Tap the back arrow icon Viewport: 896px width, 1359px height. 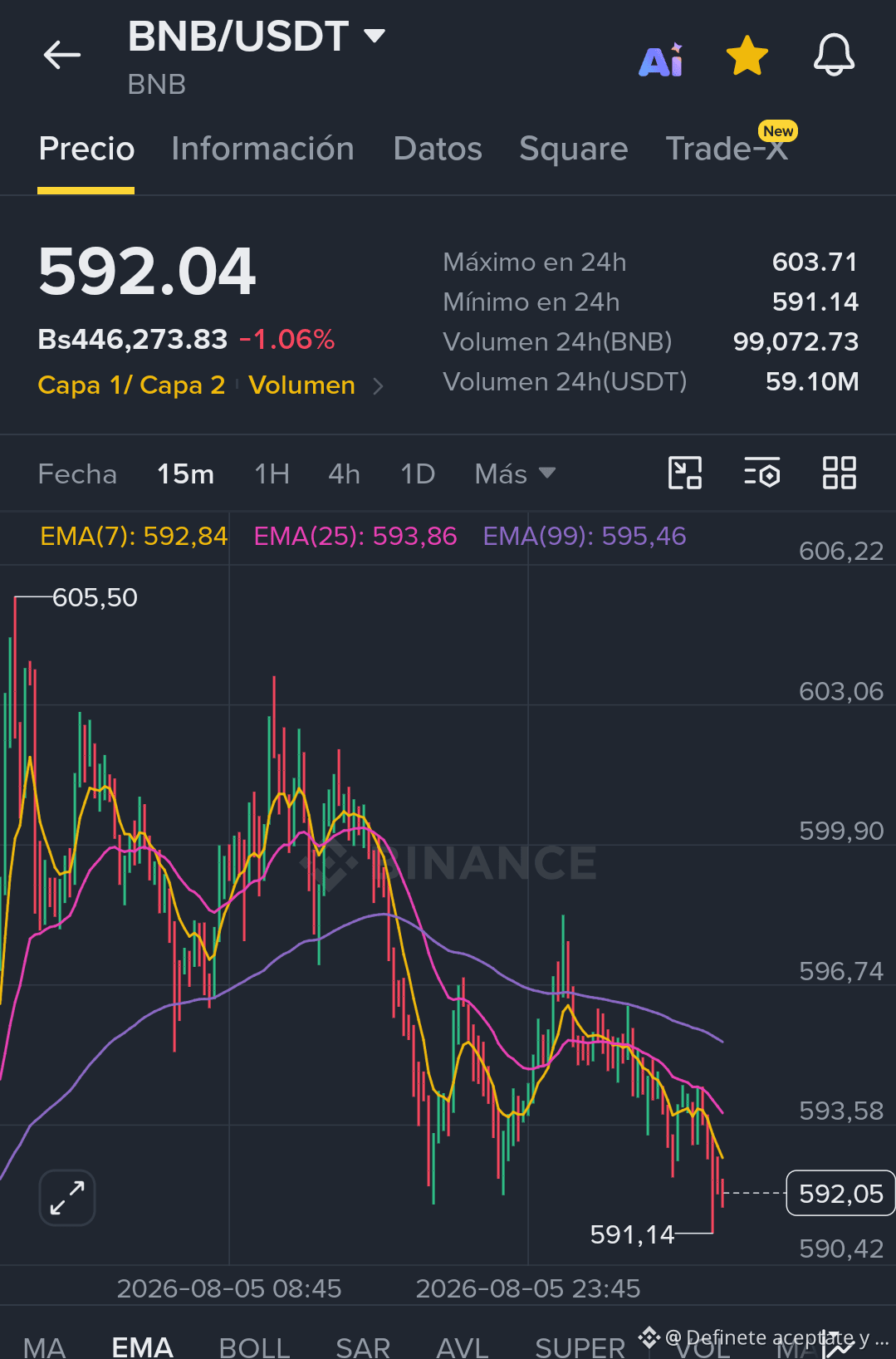point(62,56)
